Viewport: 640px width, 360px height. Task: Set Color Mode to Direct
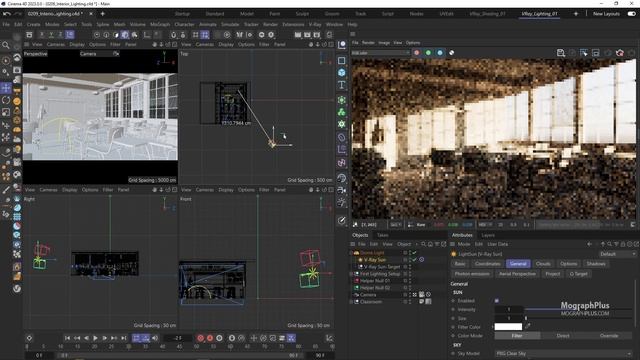(x=563, y=336)
